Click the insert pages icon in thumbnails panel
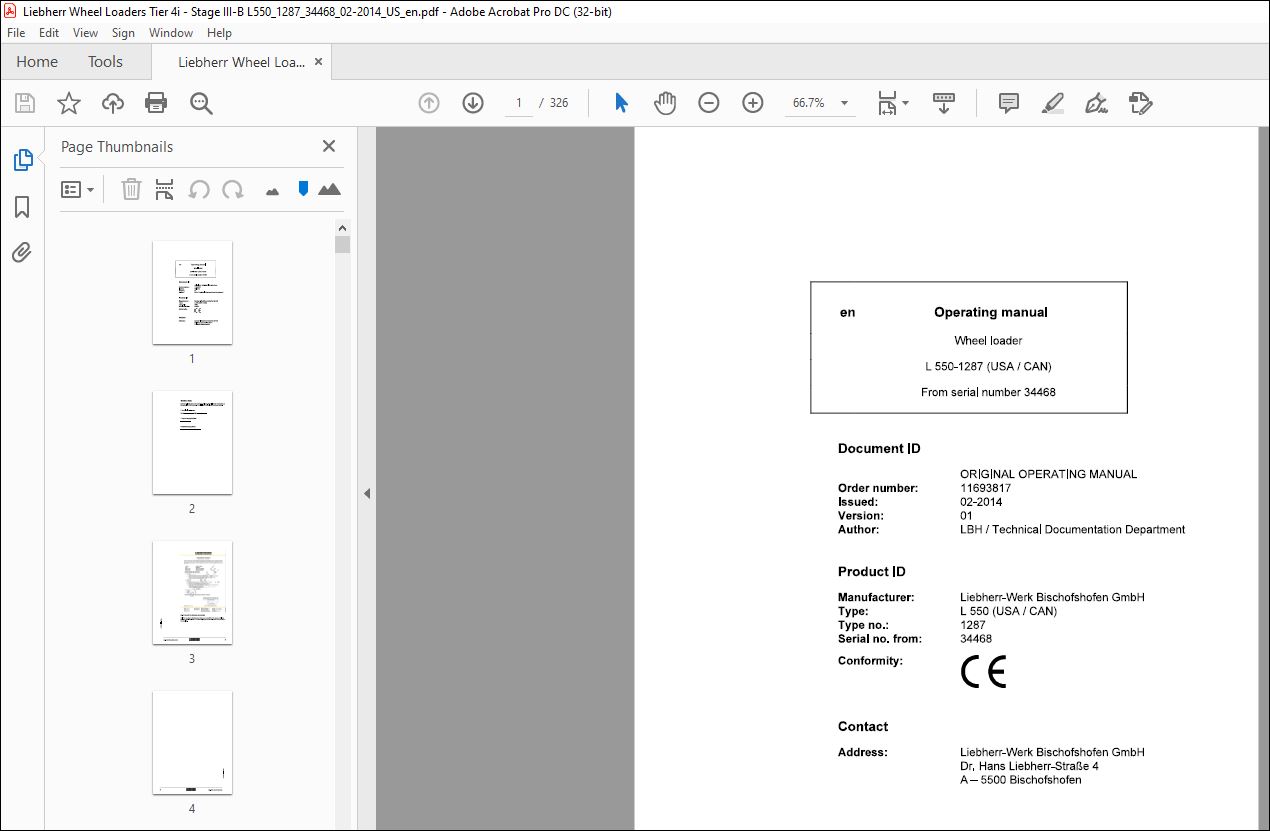Image resolution: width=1270 pixels, height=831 pixels. [x=165, y=189]
